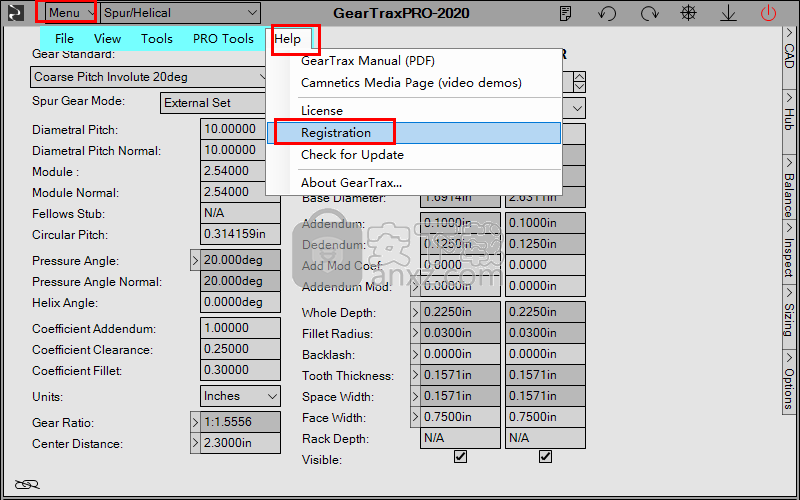Open the PRO Tools menu
Viewport: 800px width, 500px height.
click(223, 39)
